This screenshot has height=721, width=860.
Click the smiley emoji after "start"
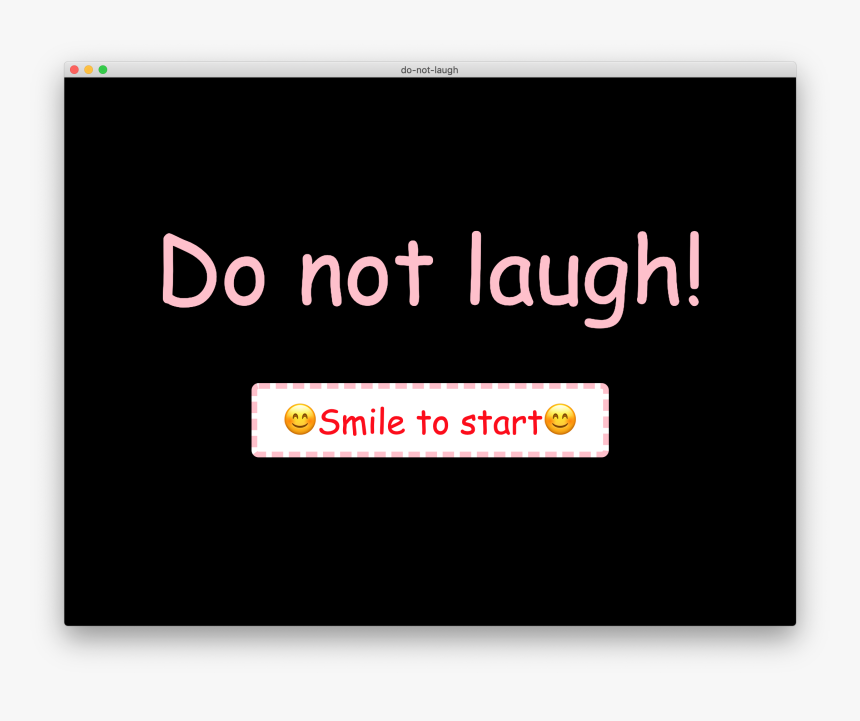coord(560,419)
